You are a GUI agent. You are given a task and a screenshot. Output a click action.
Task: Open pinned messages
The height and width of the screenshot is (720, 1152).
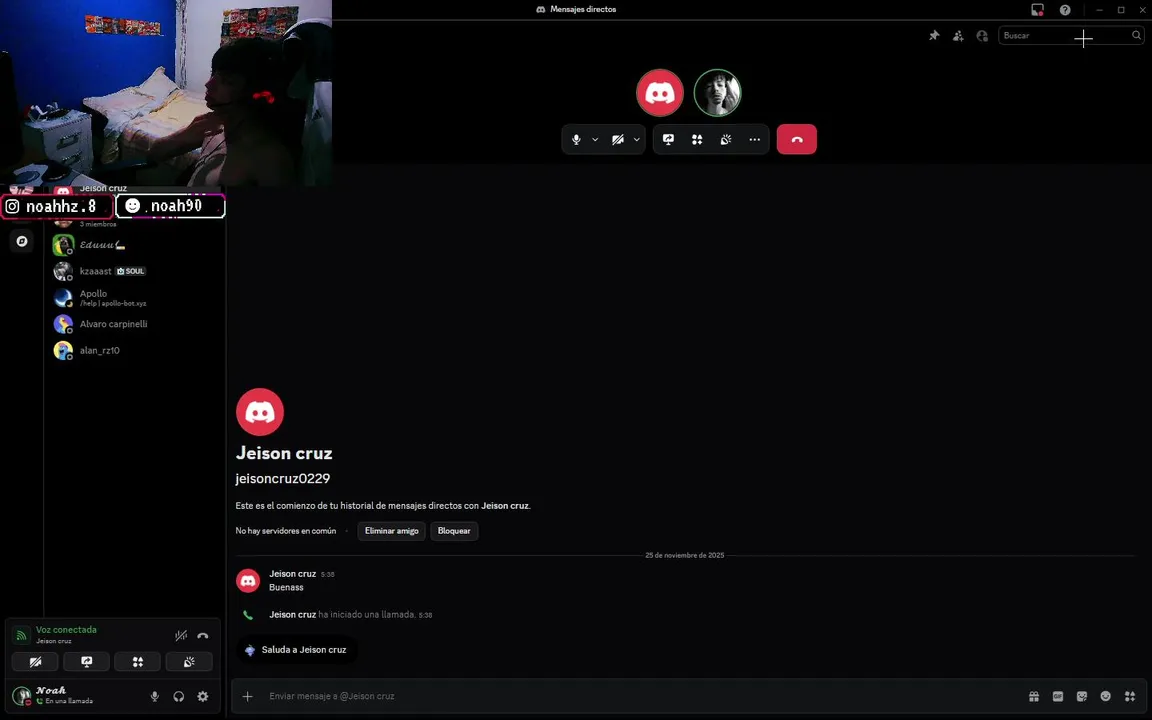934,35
